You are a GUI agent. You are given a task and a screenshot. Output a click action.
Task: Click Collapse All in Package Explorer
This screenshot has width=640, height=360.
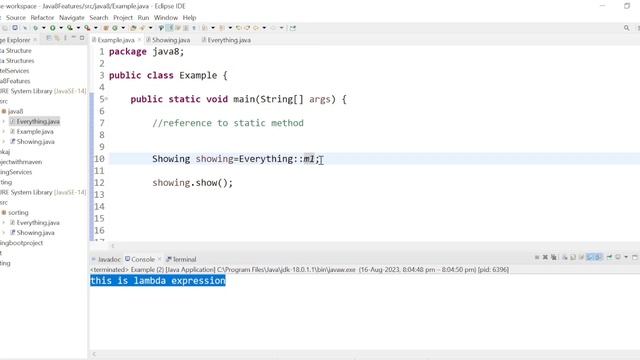[x=49, y=38]
